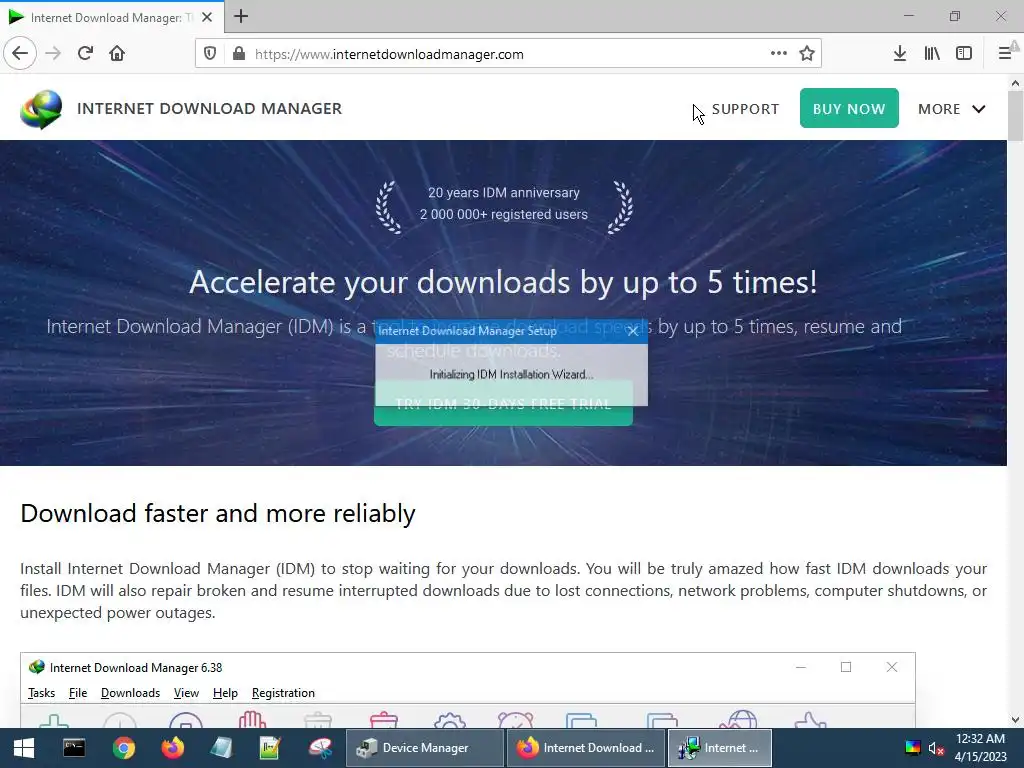Open Tasks menu in IDM screenshot

(x=41, y=693)
